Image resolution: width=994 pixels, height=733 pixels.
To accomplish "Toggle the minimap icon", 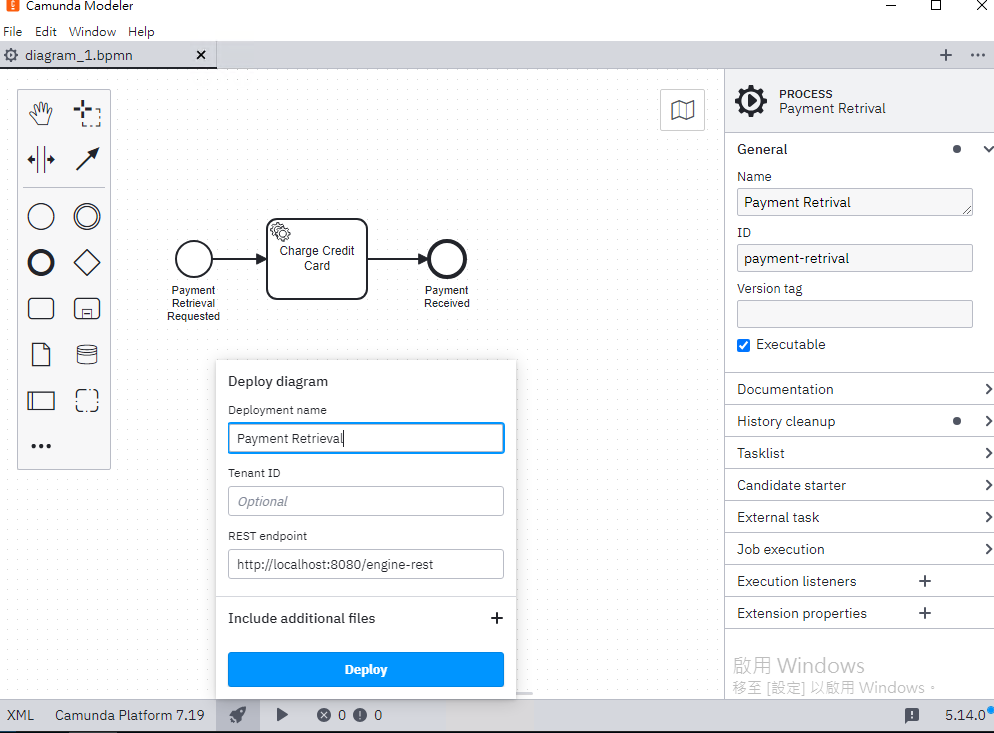I will (x=682, y=110).
